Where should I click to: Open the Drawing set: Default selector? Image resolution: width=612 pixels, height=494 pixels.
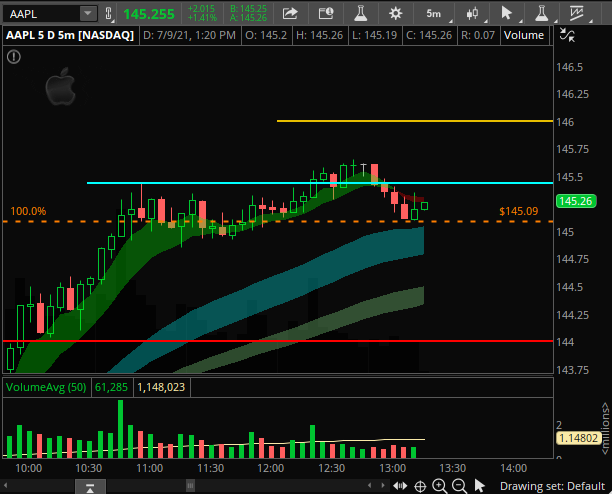tap(552, 486)
